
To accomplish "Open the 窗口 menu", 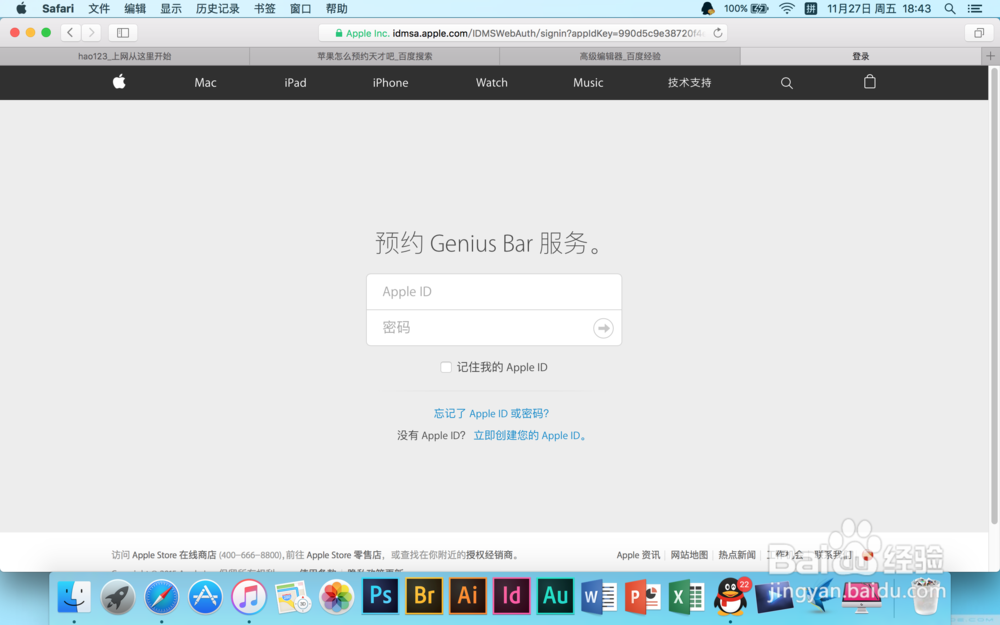I will pos(300,8).
